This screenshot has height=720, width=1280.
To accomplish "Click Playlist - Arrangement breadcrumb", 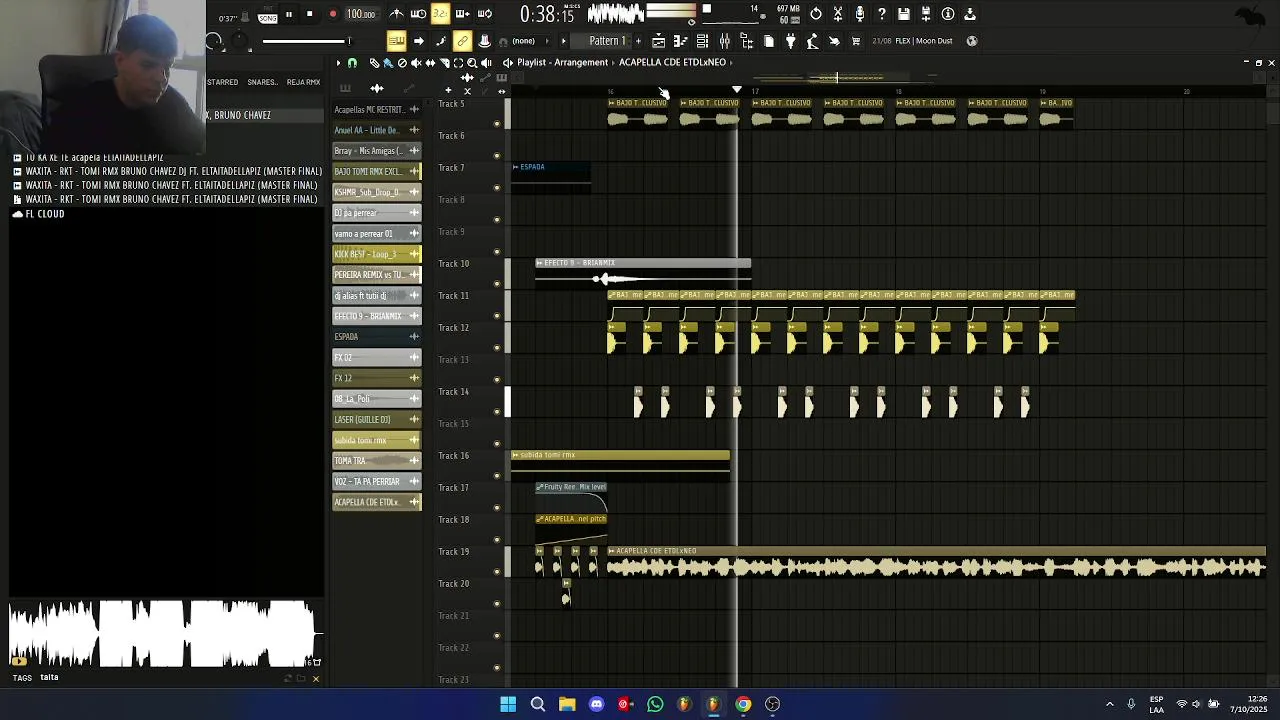I will (562, 62).
